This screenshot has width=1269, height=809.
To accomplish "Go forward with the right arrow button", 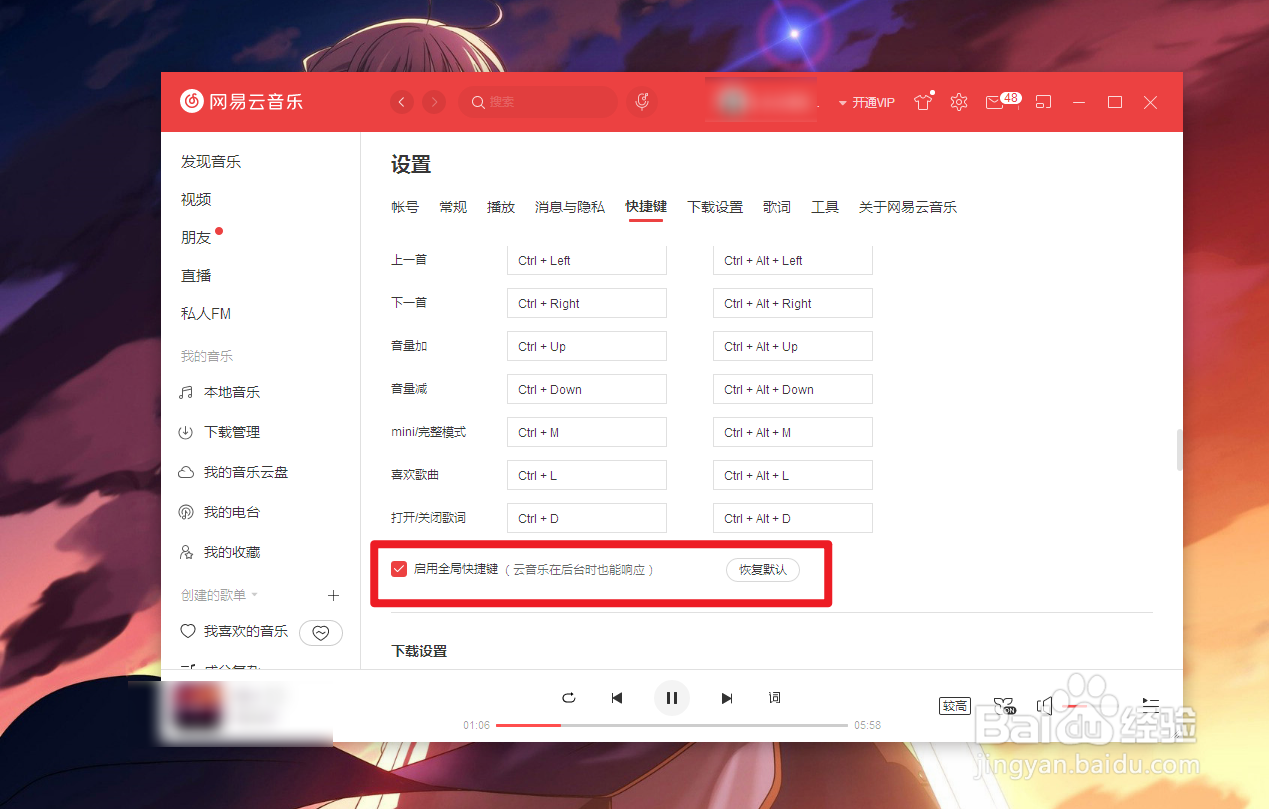I will coord(434,102).
